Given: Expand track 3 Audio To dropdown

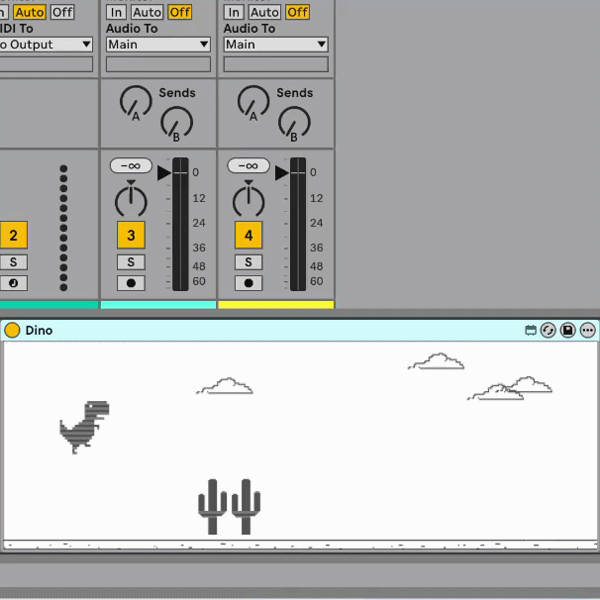Looking at the screenshot, I should (x=158, y=44).
